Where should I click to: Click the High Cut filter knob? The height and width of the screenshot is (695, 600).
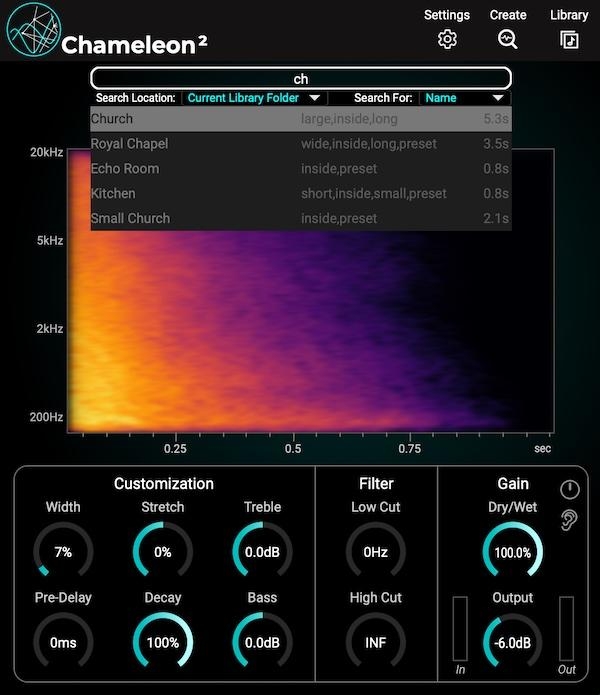pos(376,642)
